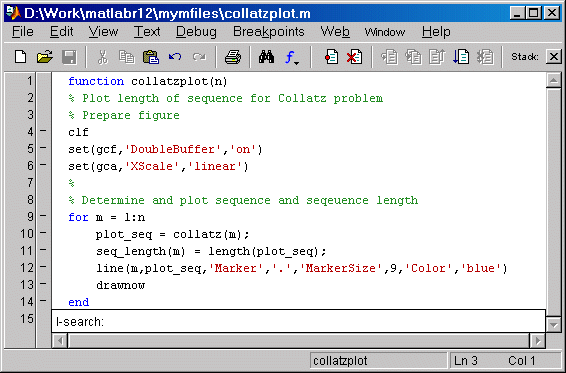Close the Stack toolbar X button

(553, 57)
